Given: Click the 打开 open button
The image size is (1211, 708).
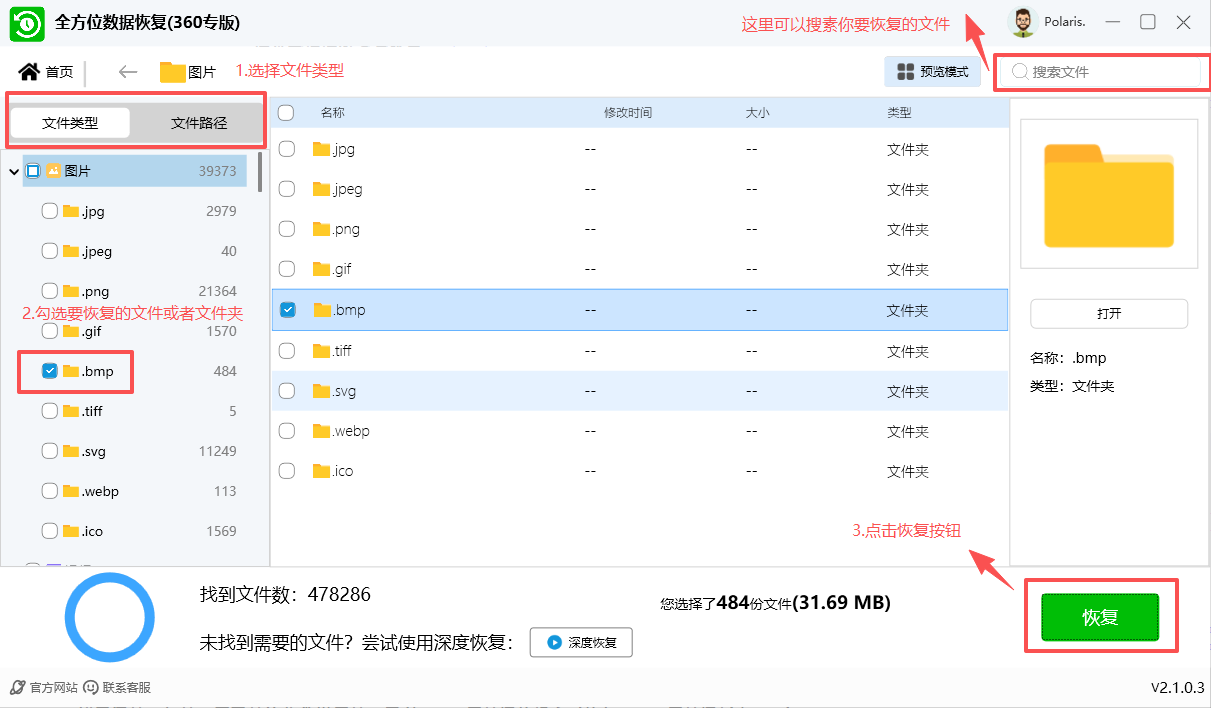Looking at the screenshot, I should [1108, 314].
